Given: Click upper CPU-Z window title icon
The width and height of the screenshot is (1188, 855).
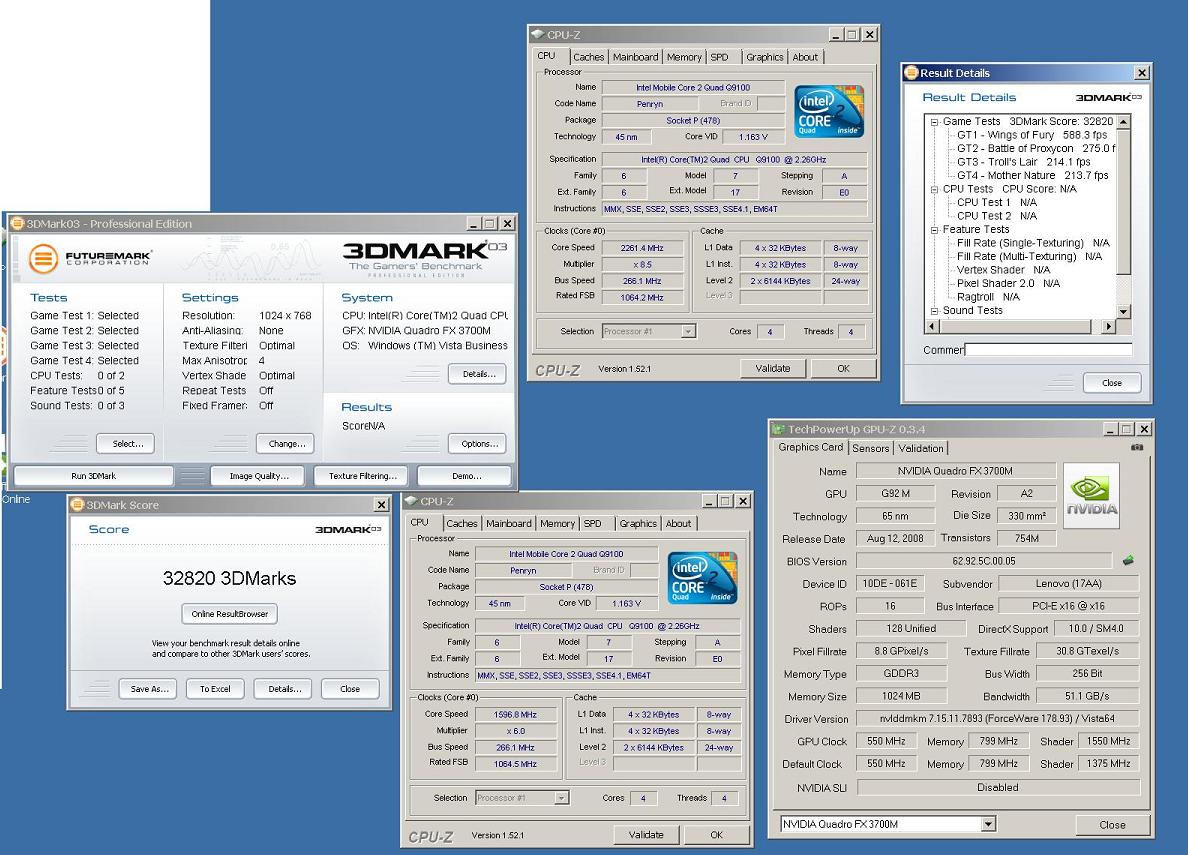Looking at the screenshot, I should click(x=537, y=34).
